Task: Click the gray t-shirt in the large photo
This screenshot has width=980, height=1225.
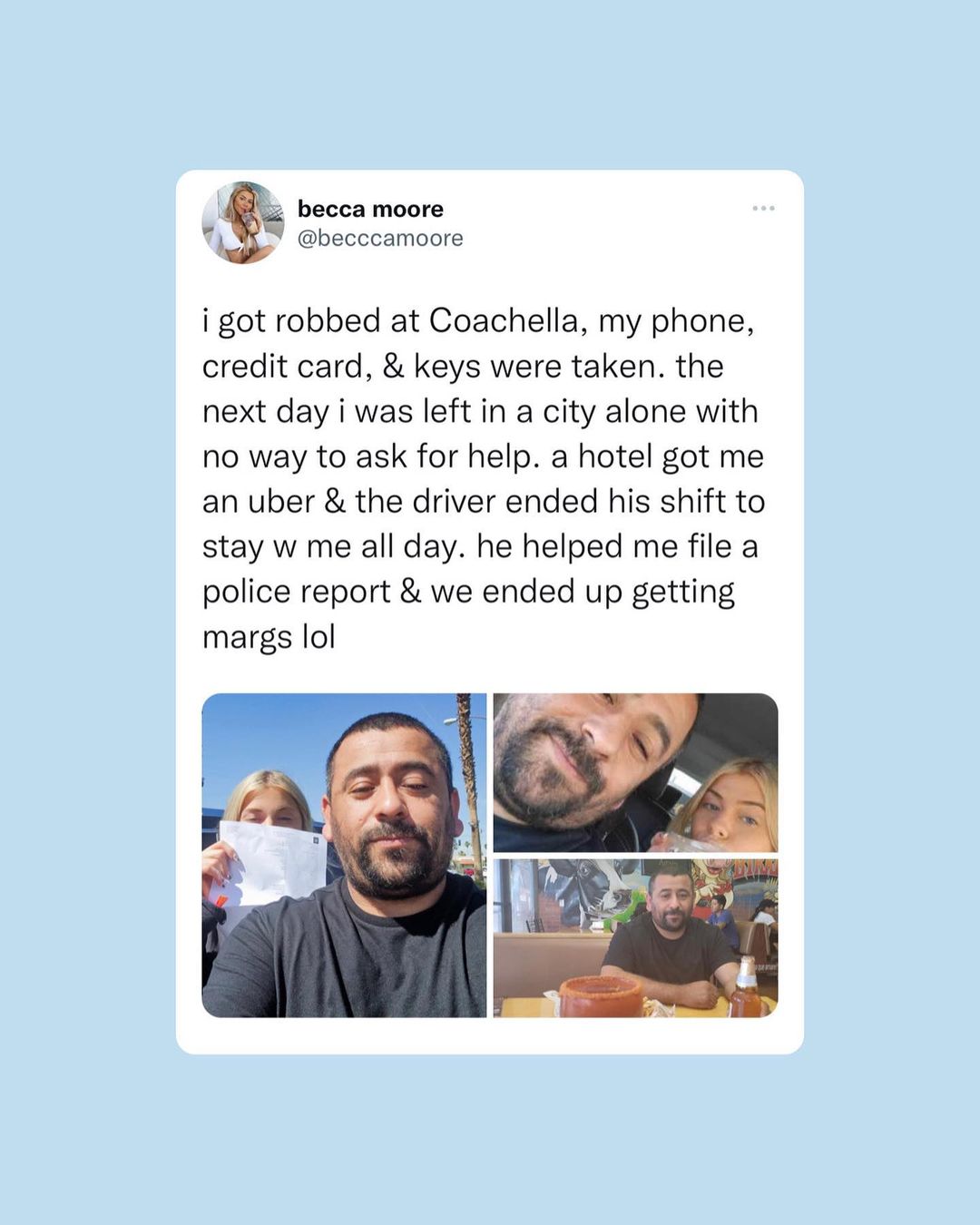Action: click(354, 953)
